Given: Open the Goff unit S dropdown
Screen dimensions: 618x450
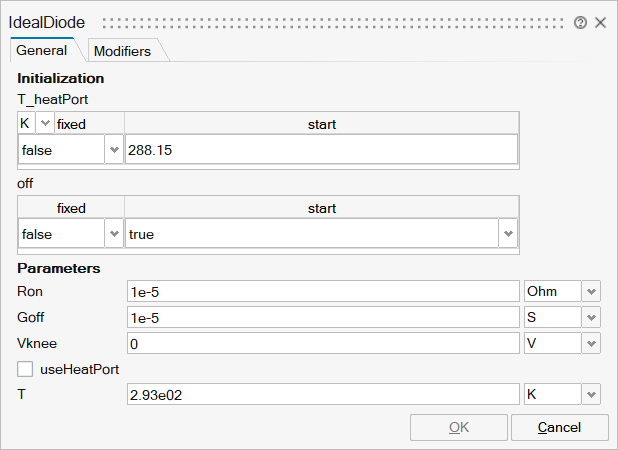Looking at the screenshot, I should (591, 317).
